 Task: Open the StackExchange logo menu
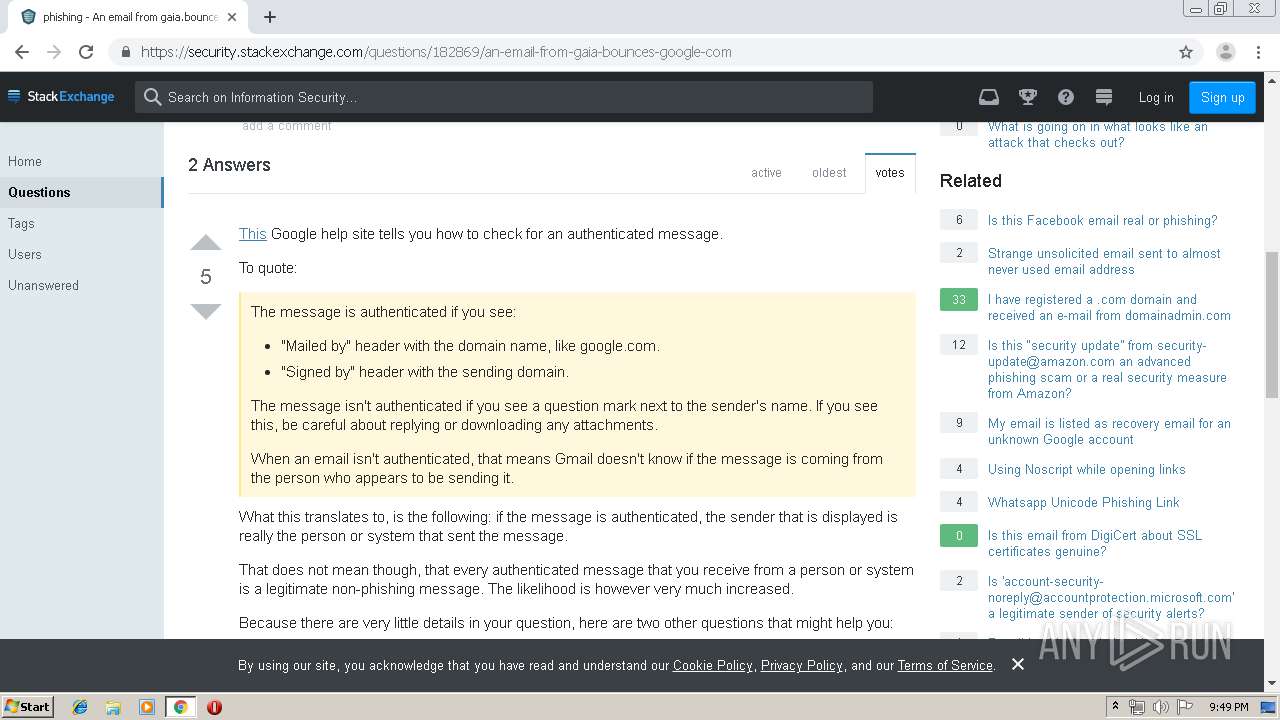pyautogui.click(x=61, y=97)
